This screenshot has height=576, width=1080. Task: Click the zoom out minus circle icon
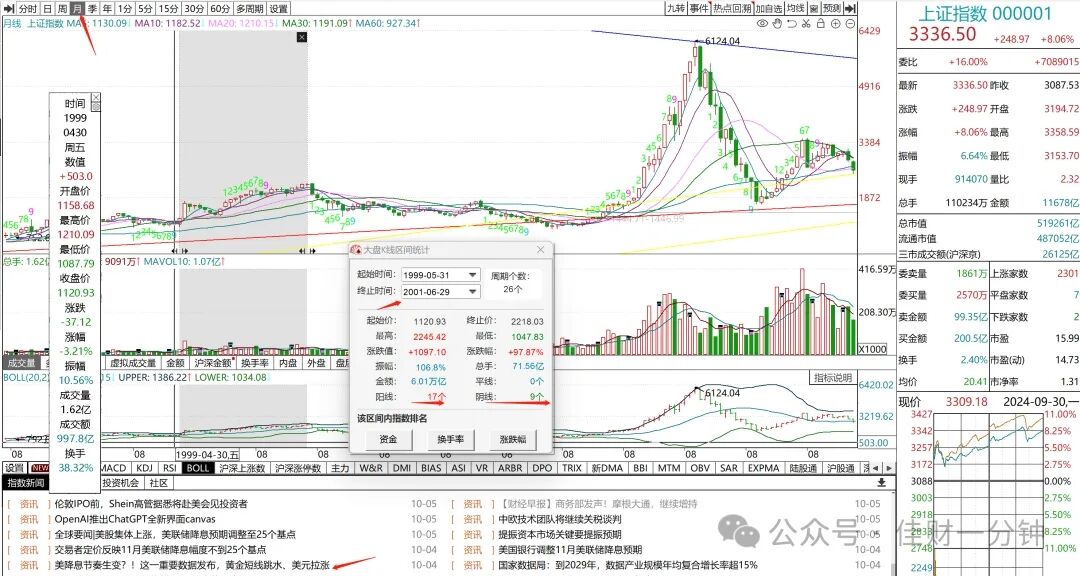850,23
